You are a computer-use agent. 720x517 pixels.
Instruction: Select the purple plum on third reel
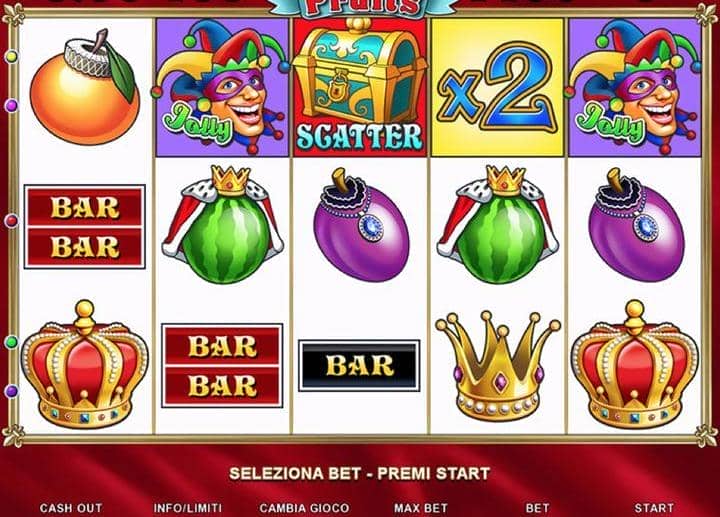361,225
